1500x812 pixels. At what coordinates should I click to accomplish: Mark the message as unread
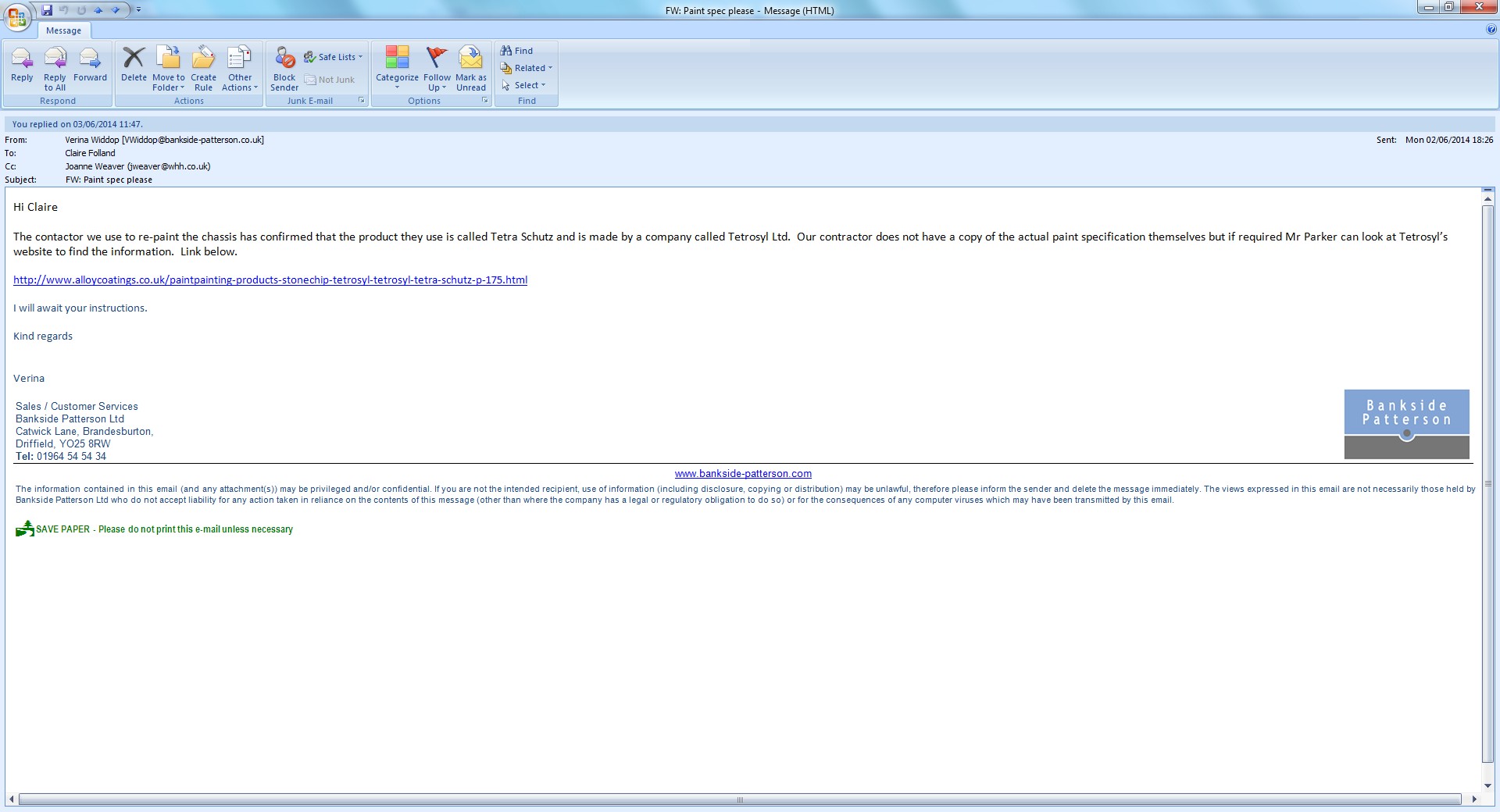pyautogui.click(x=471, y=69)
